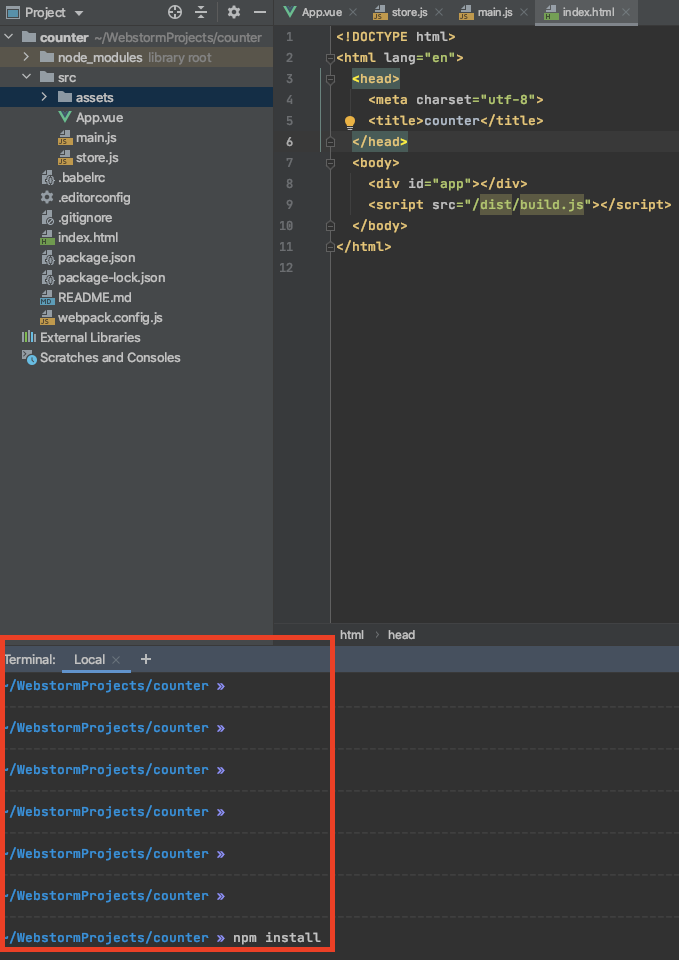Click the yellow lightbulb intention icon
Viewport: 679px width, 960px height.
pyautogui.click(x=350, y=121)
